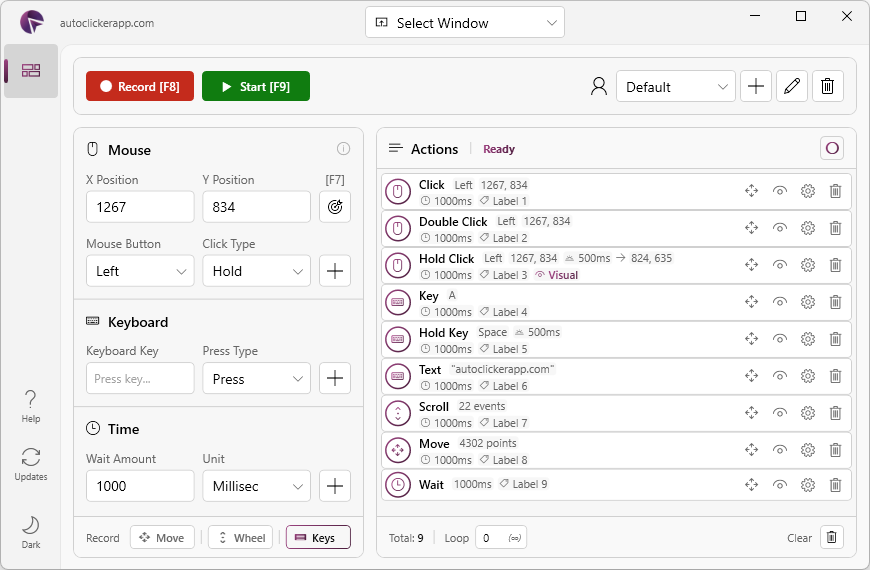
Task: Toggle visibility eye for Hold Key action
Action: coord(780,339)
